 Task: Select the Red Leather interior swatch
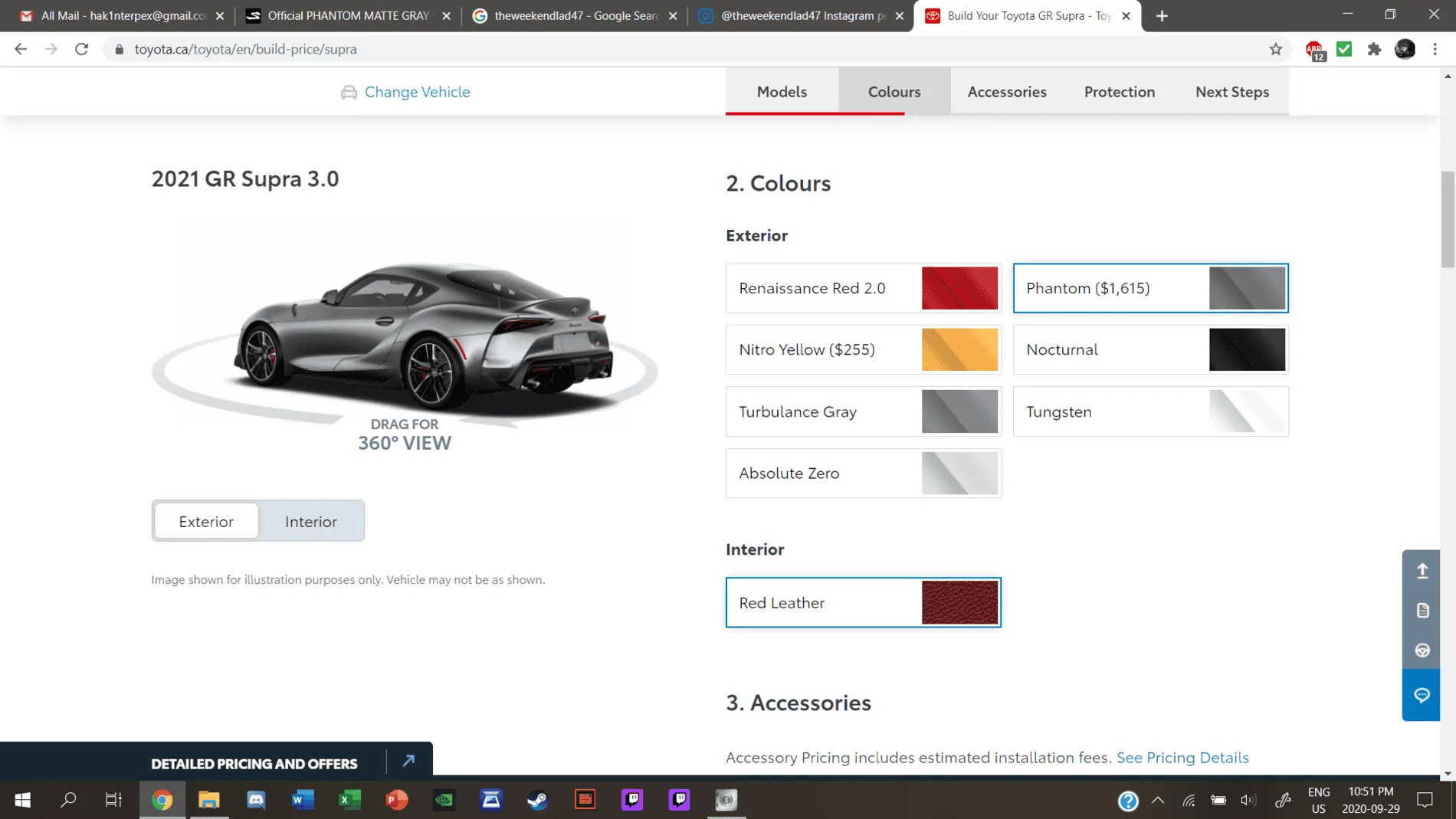(864, 602)
